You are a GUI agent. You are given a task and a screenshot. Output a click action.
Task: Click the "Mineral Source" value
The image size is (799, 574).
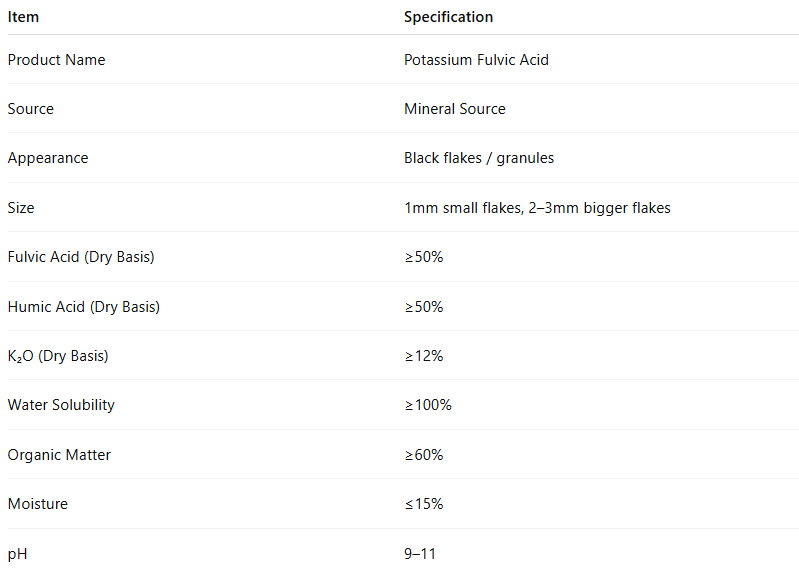click(454, 109)
